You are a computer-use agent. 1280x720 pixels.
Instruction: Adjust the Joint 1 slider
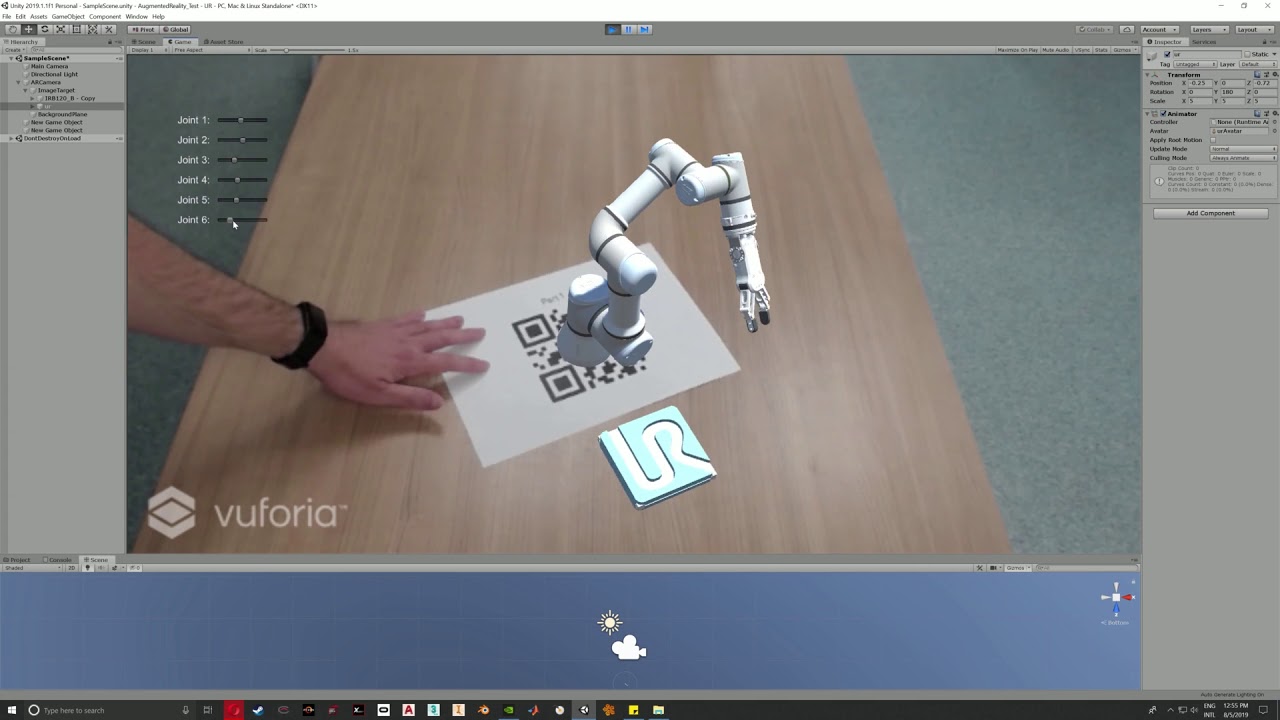(x=242, y=120)
